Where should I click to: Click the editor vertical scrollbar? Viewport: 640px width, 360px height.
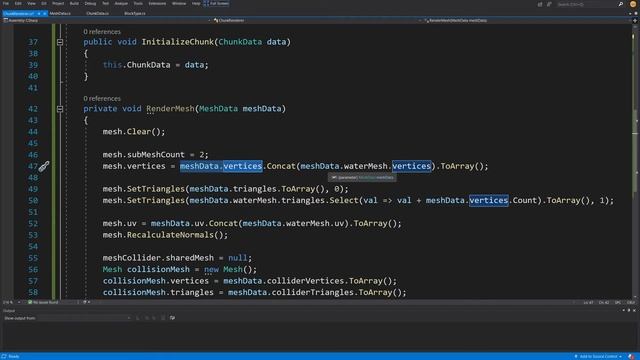(635, 161)
